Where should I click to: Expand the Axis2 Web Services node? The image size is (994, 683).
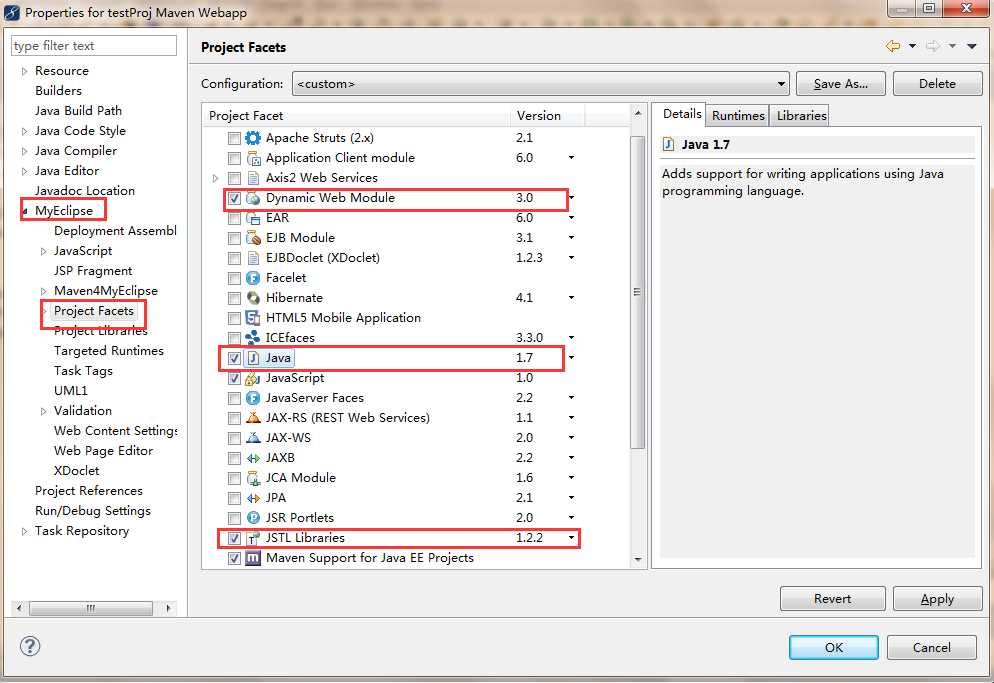point(216,178)
